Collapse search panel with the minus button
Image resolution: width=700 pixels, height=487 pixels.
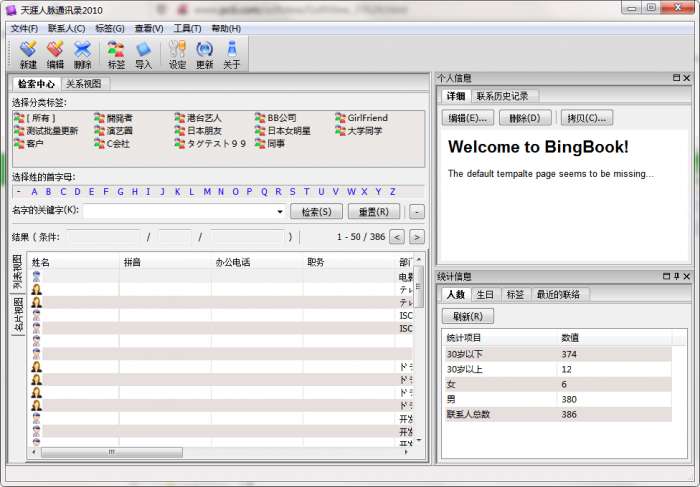(417, 212)
